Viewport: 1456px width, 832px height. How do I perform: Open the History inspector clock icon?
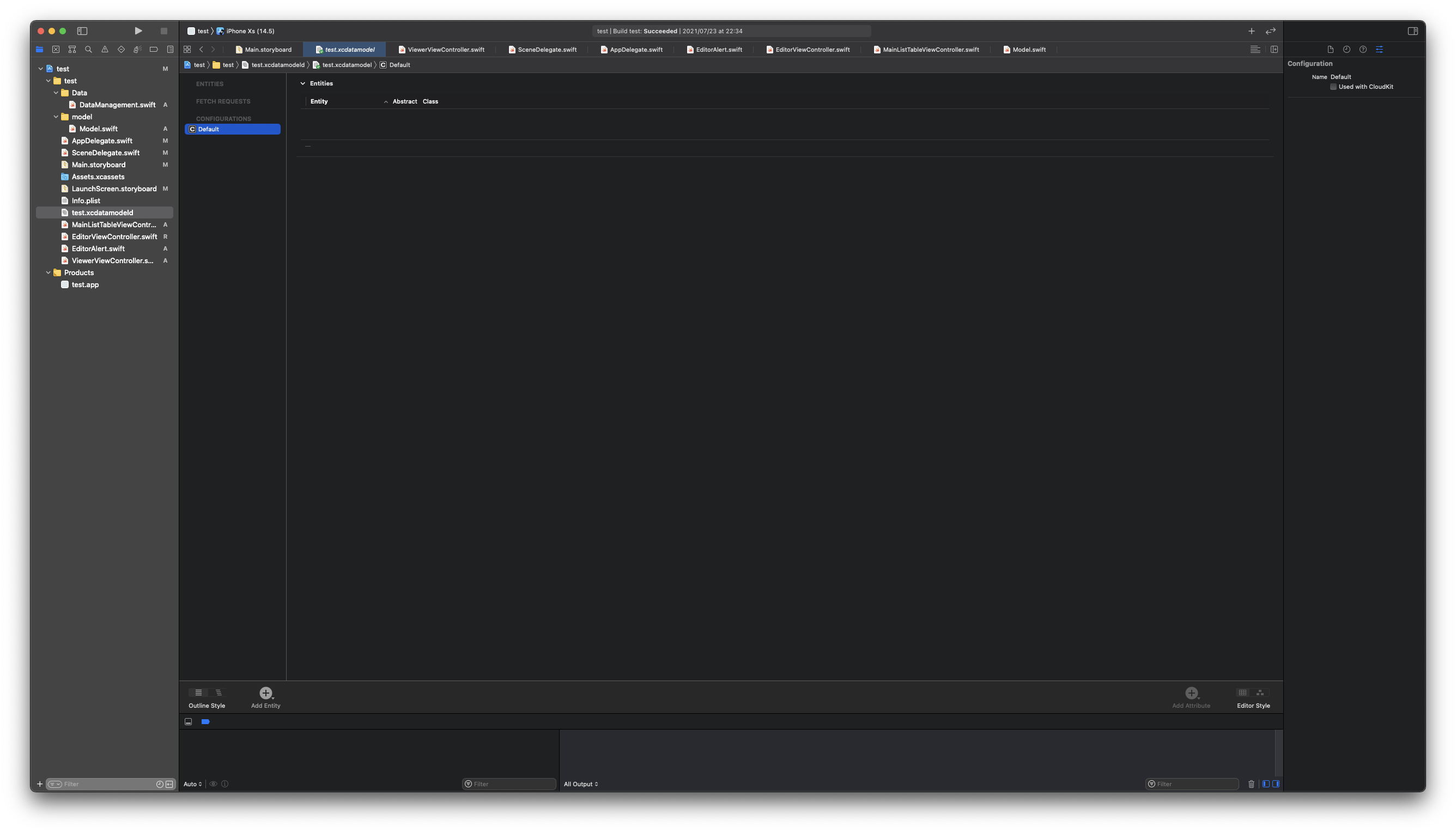coord(1346,50)
